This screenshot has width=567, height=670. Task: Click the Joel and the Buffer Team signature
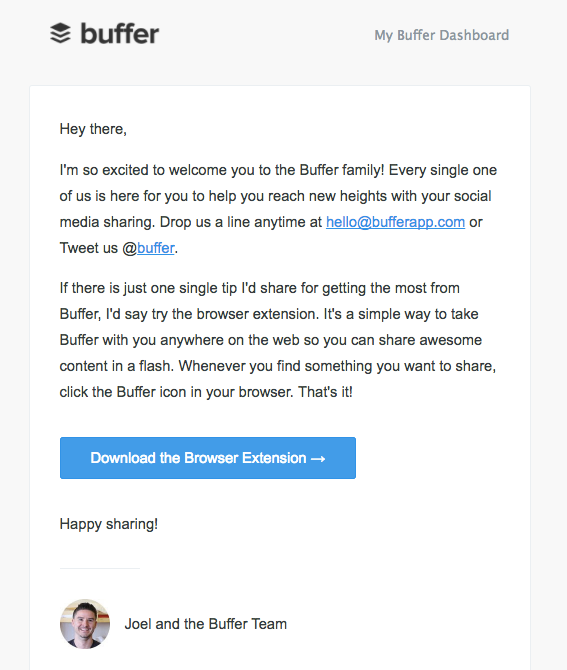pos(206,624)
